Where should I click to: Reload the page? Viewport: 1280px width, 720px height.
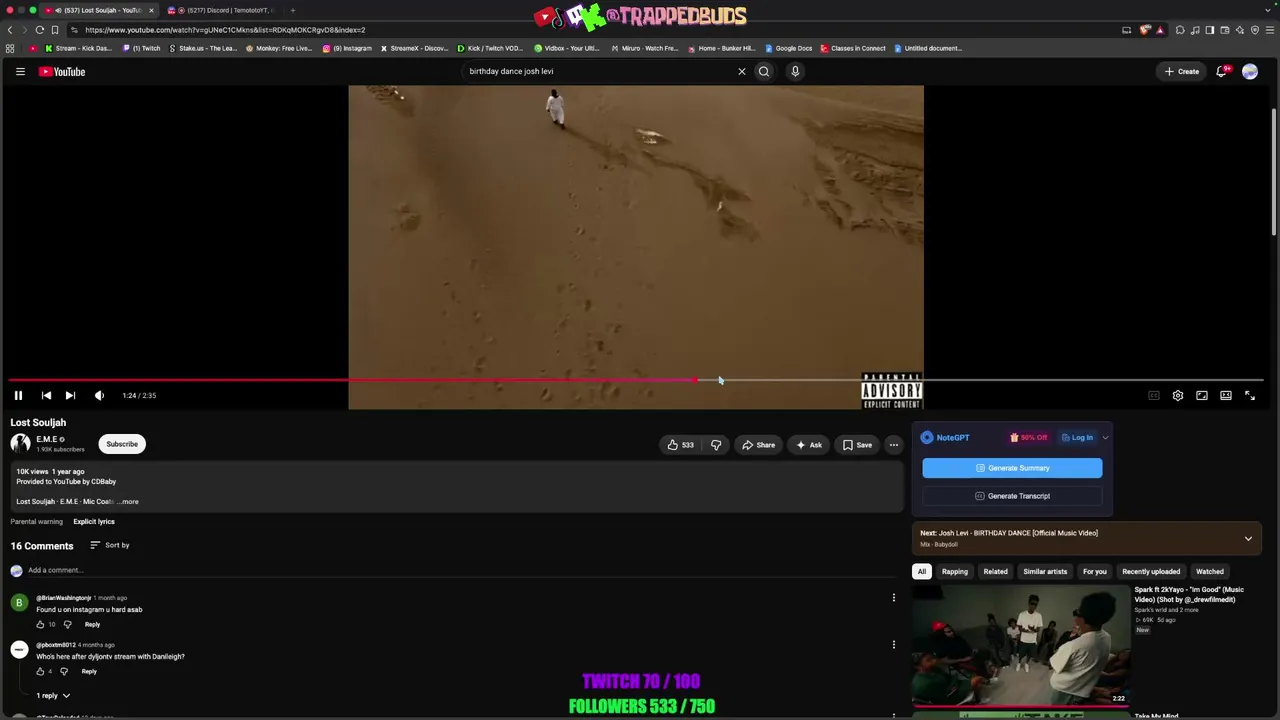[x=40, y=30]
